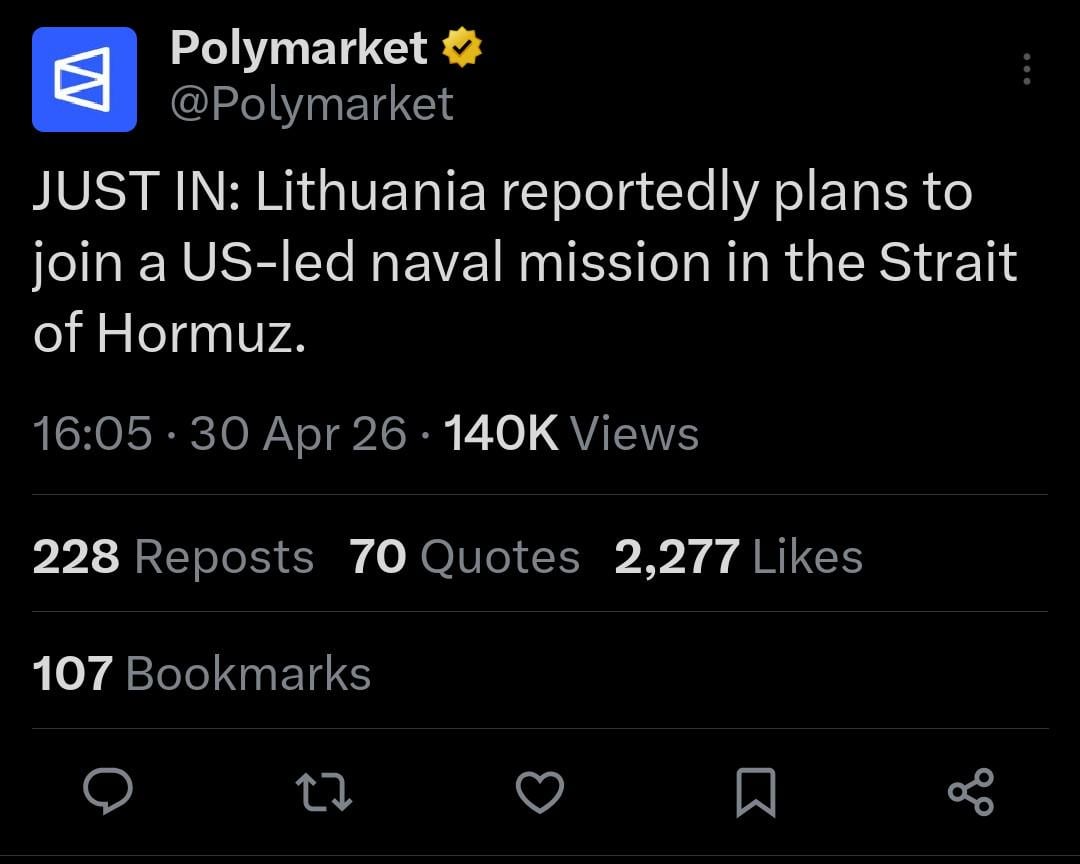This screenshot has height=864, width=1080.
Task: Like the tweet with the heart icon
Action: click(x=540, y=792)
